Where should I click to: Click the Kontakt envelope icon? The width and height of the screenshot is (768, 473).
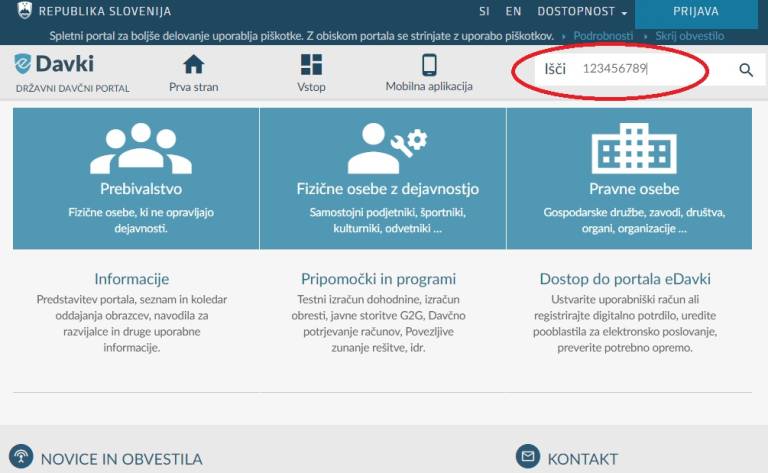coord(528,456)
